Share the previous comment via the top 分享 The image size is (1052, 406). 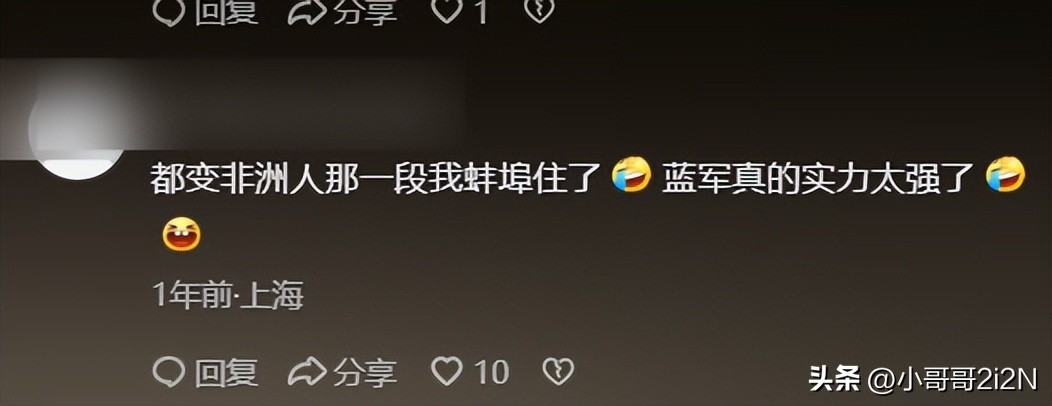pos(366,11)
